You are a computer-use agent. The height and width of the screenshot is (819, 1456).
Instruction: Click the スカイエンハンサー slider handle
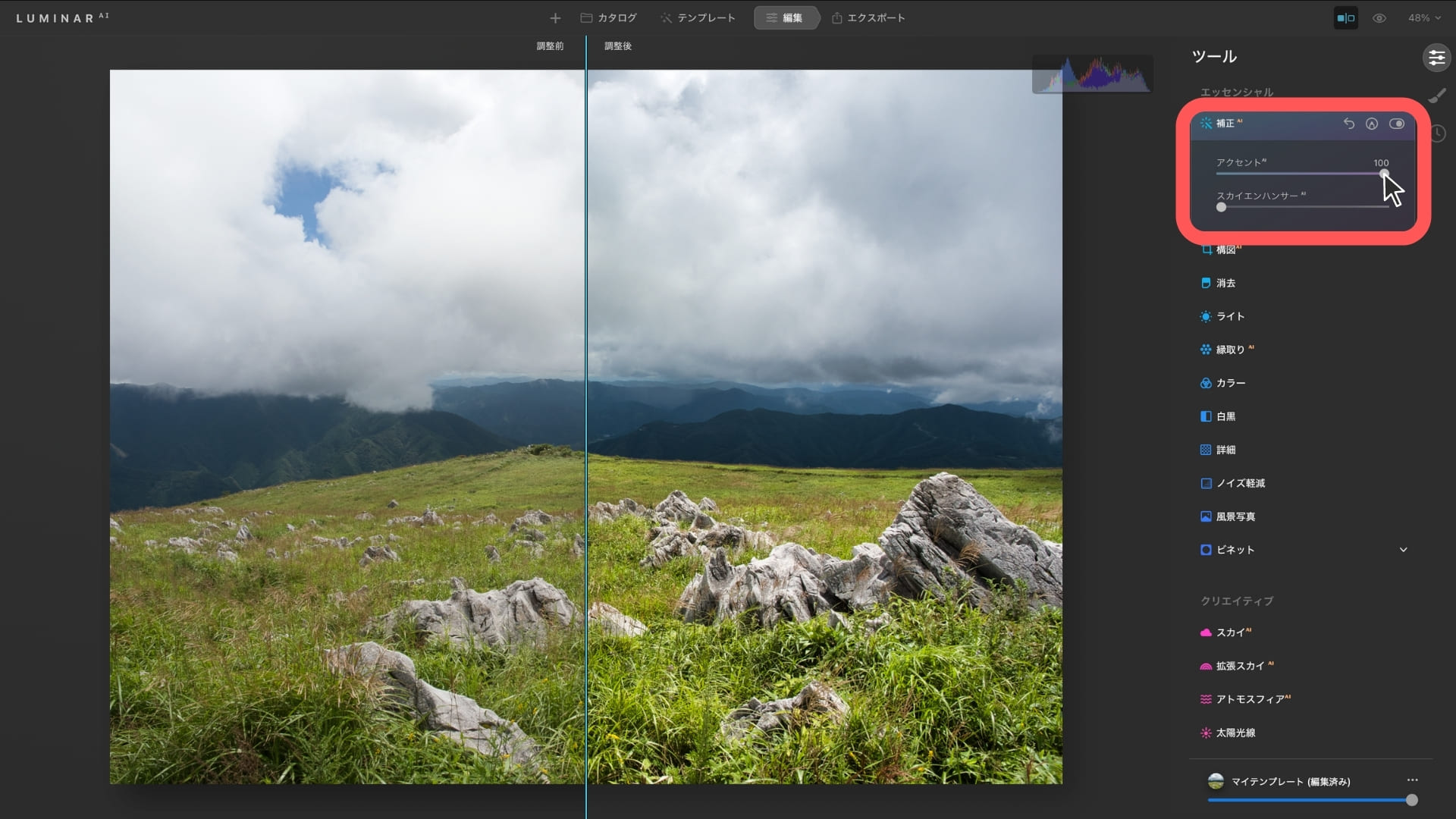coord(1221,207)
